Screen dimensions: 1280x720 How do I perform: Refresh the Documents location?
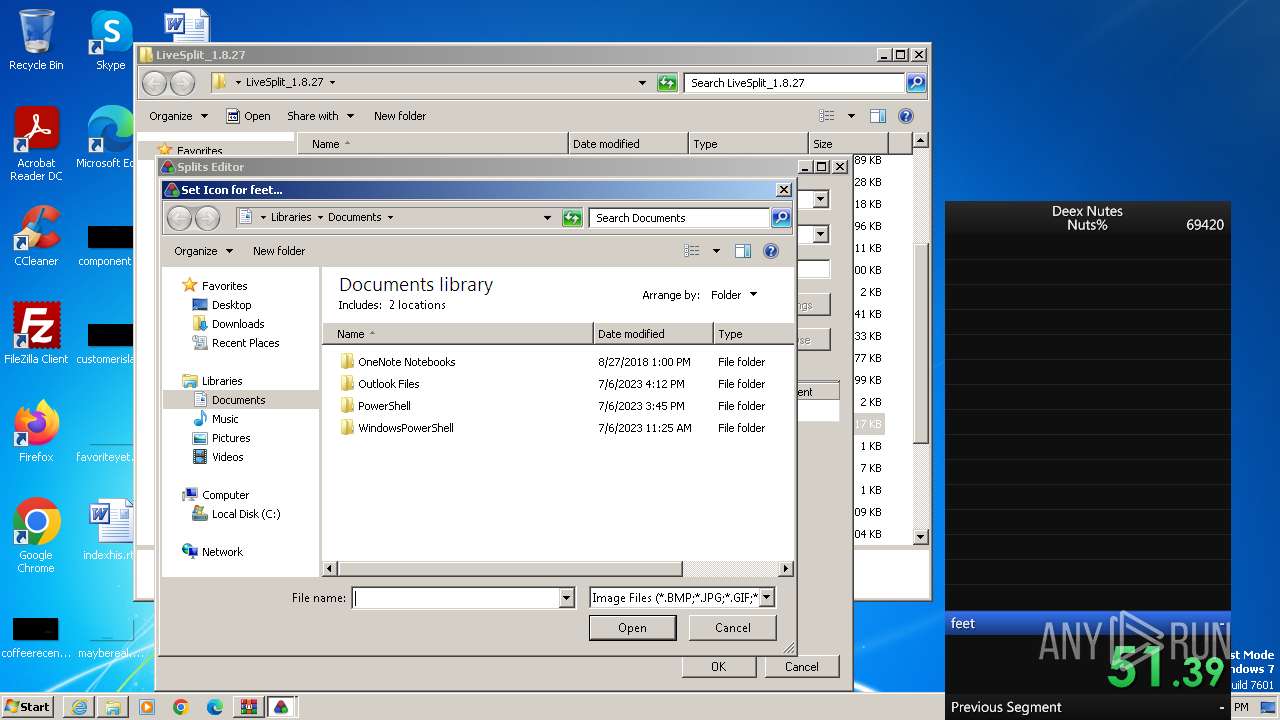tap(572, 218)
